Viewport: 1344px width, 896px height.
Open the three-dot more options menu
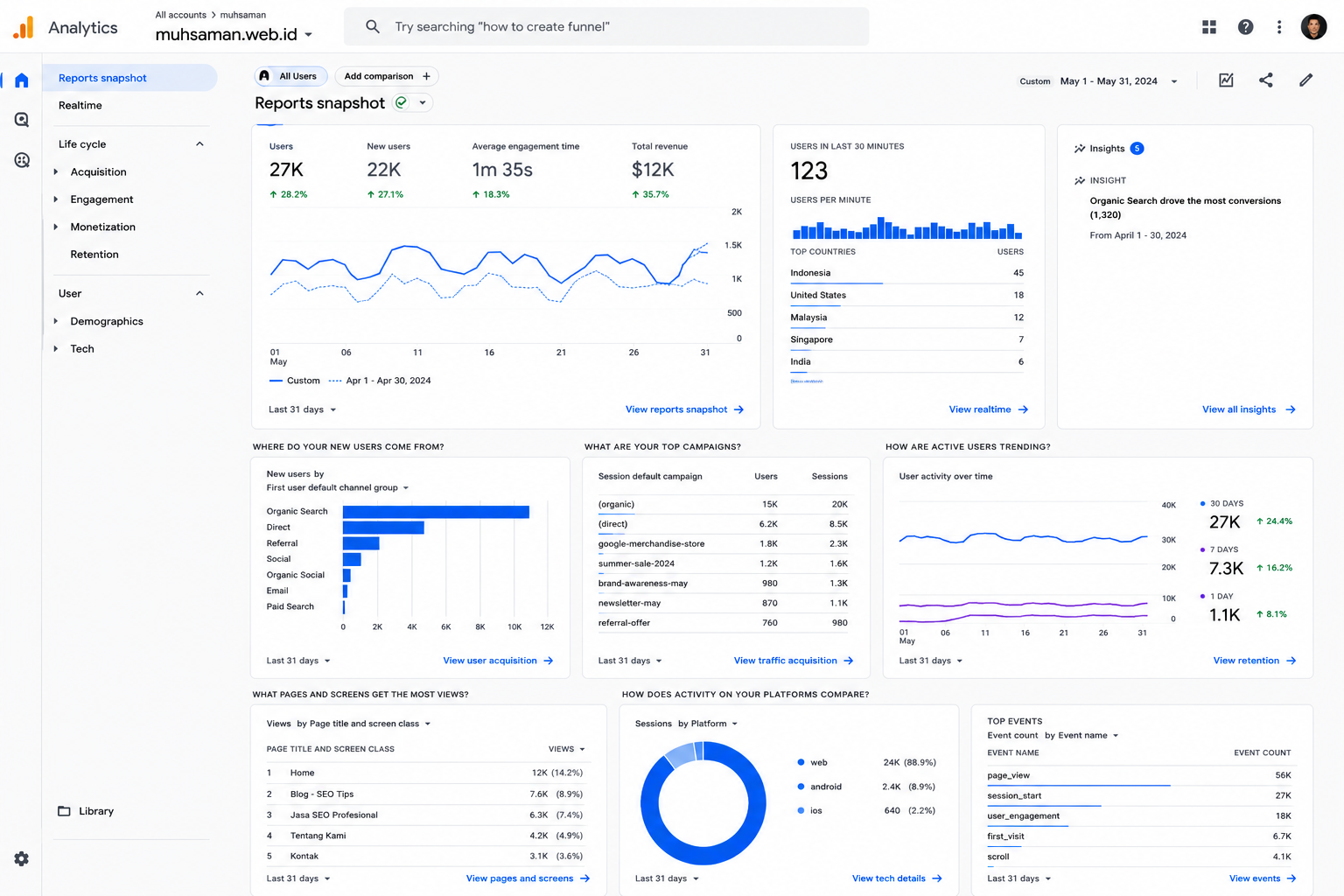pos(1279,27)
